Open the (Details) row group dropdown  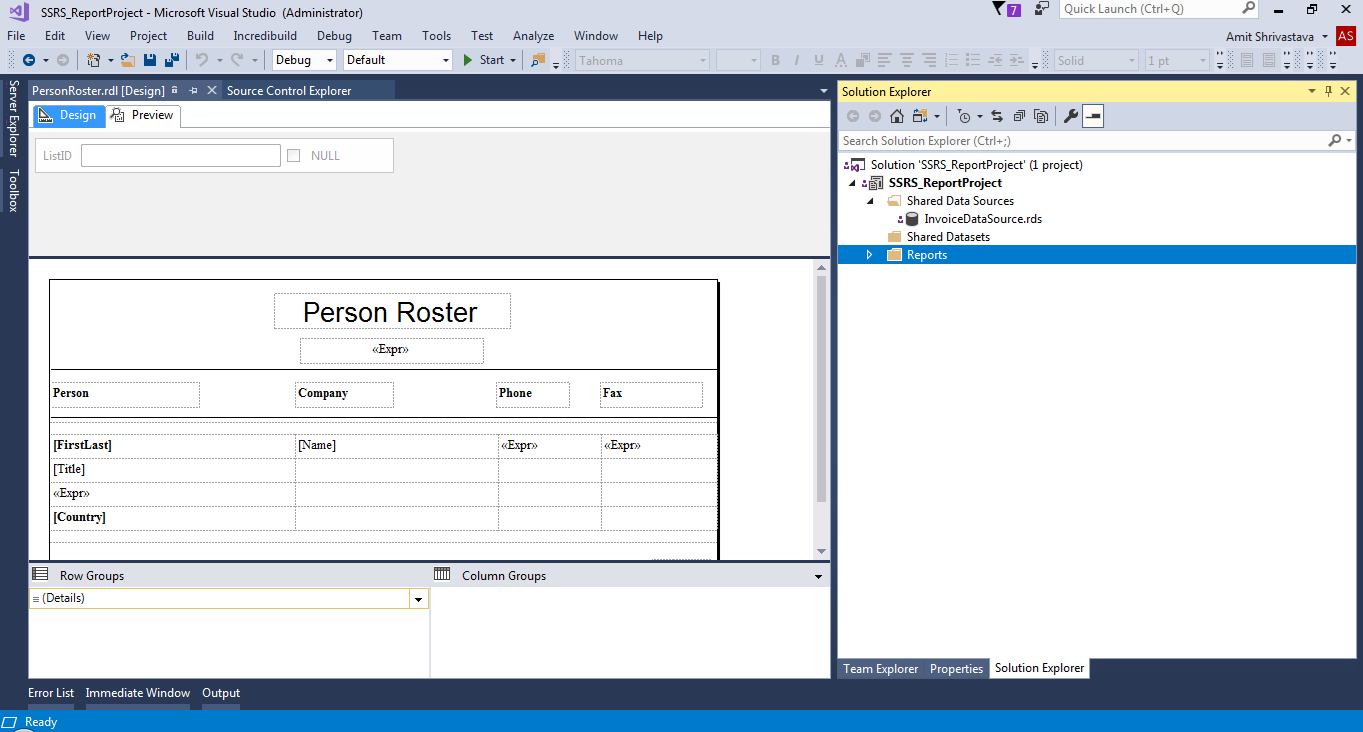click(419, 599)
